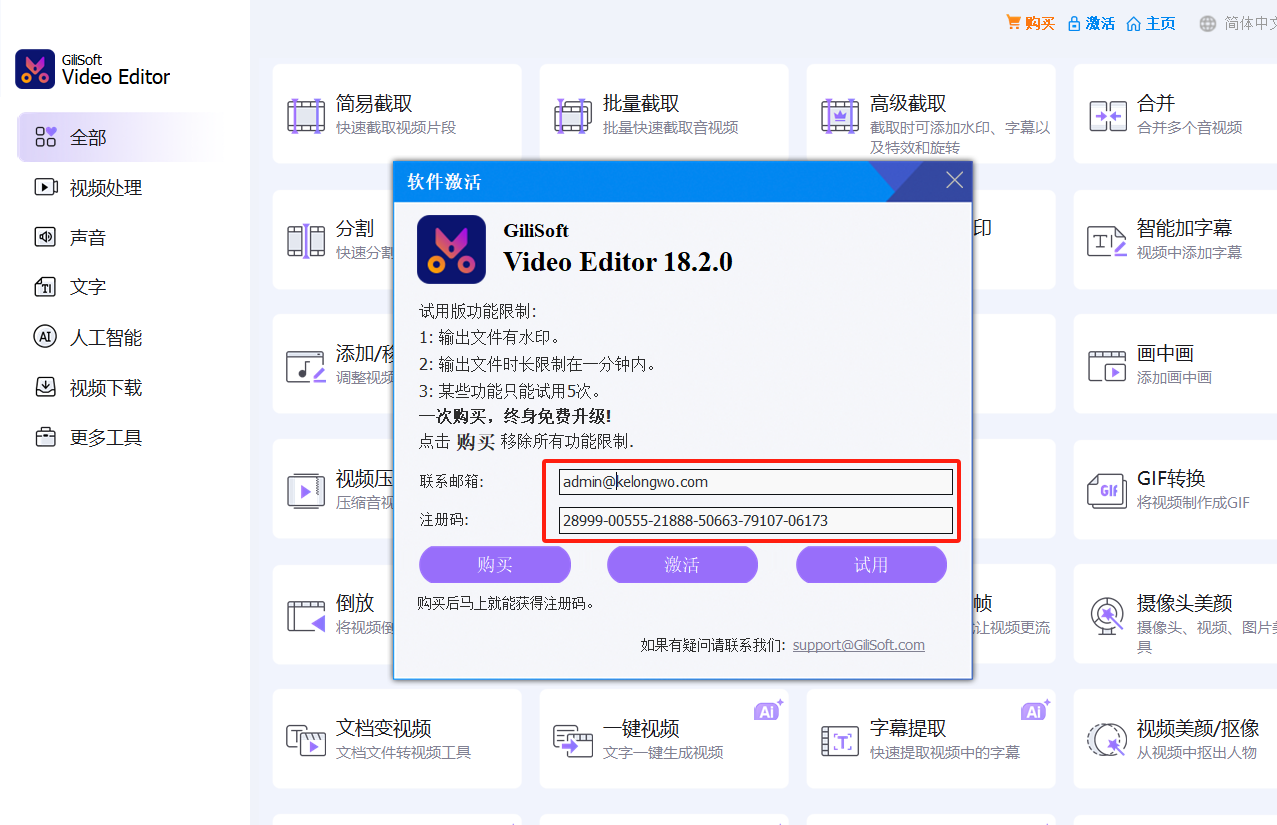Open the 简体中文 language selector
The image size is (1277, 825).
pos(1237,23)
